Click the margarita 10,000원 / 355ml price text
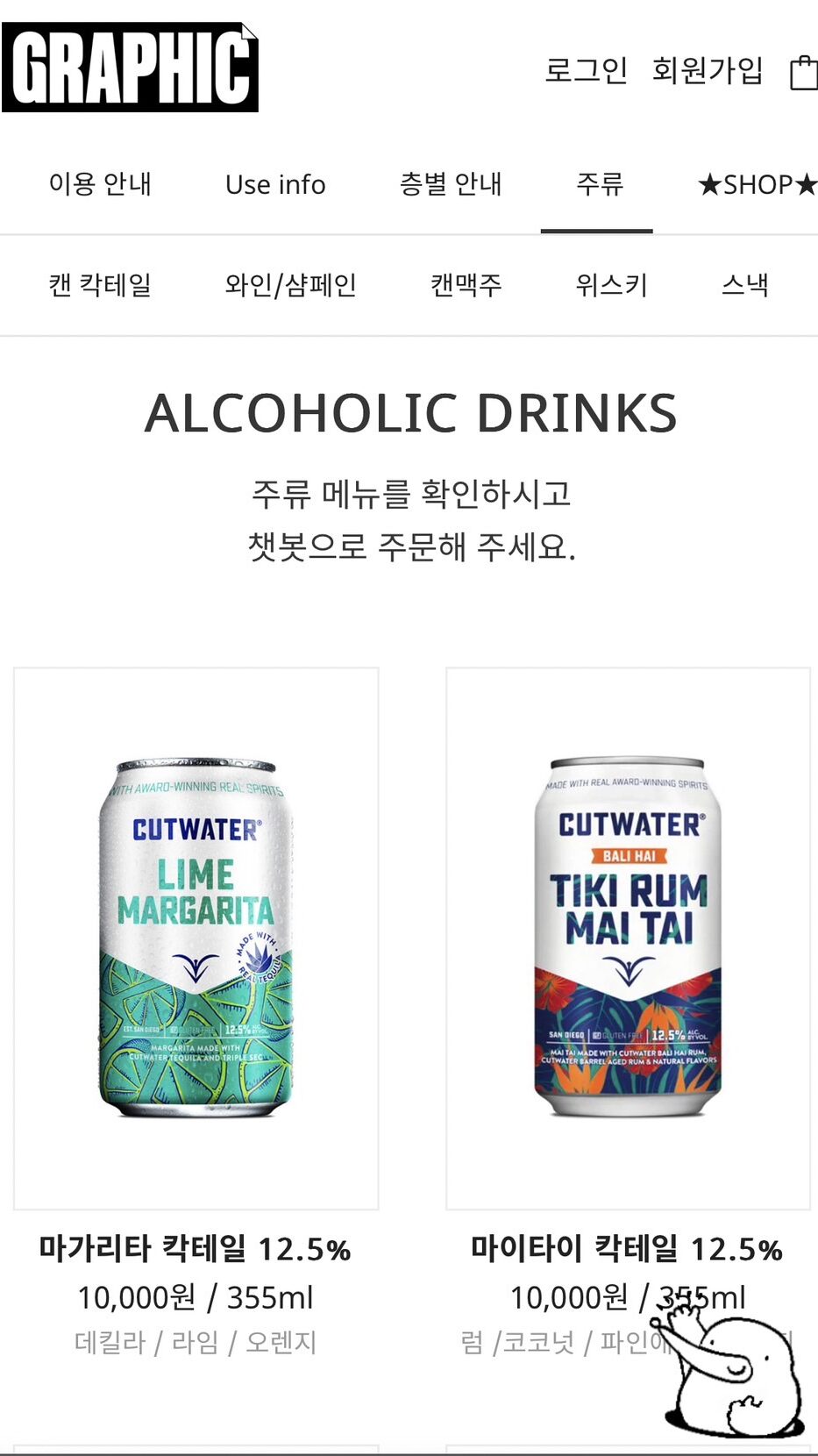This screenshot has height=1456, width=818. (x=195, y=1298)
